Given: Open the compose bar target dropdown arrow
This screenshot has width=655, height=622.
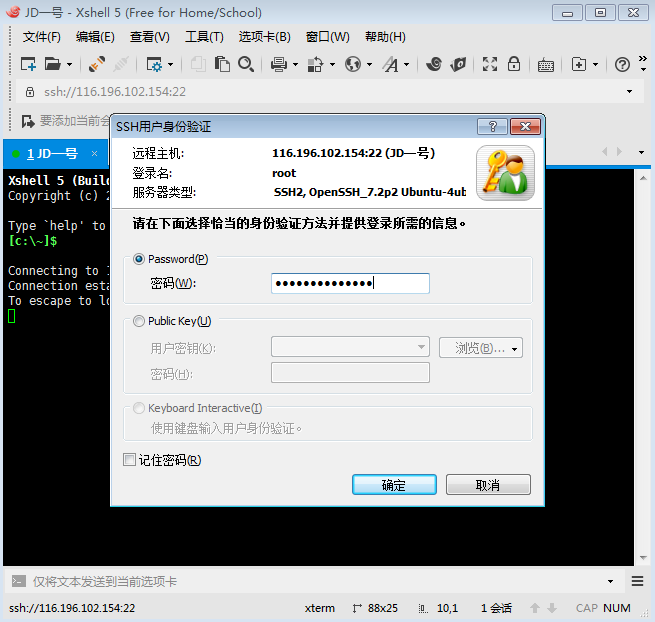Looking at the screenshot, I should tap(610, 581).
